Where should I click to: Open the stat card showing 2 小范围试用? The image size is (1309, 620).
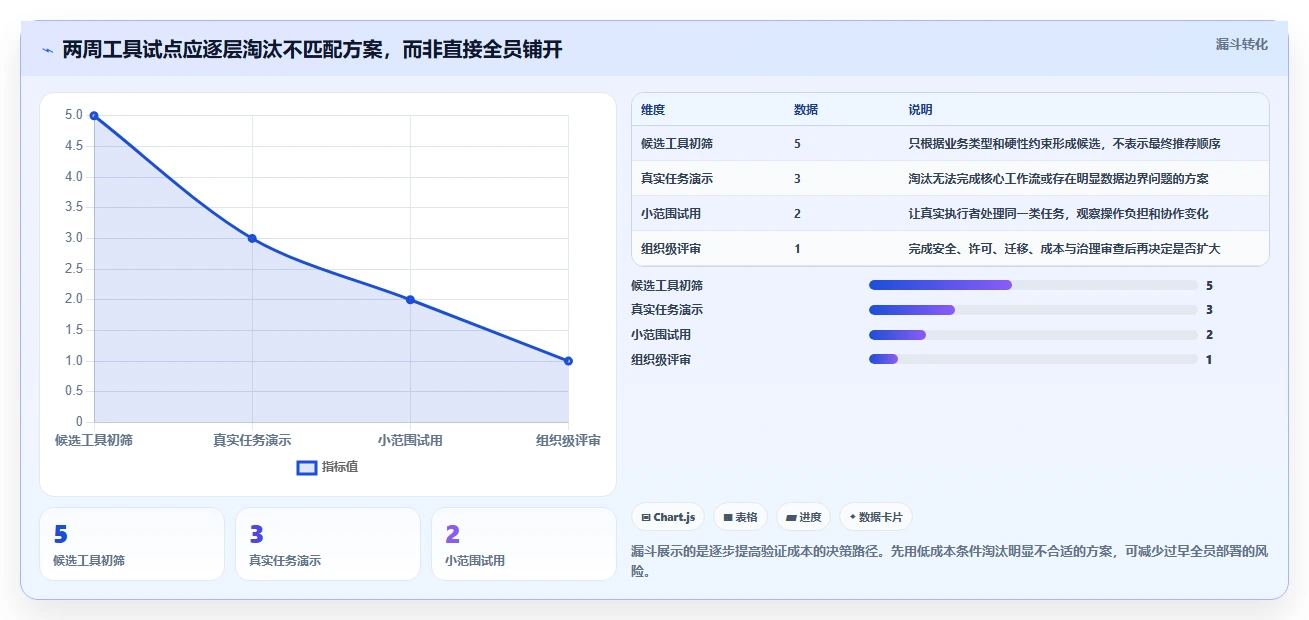click(524, 544)
